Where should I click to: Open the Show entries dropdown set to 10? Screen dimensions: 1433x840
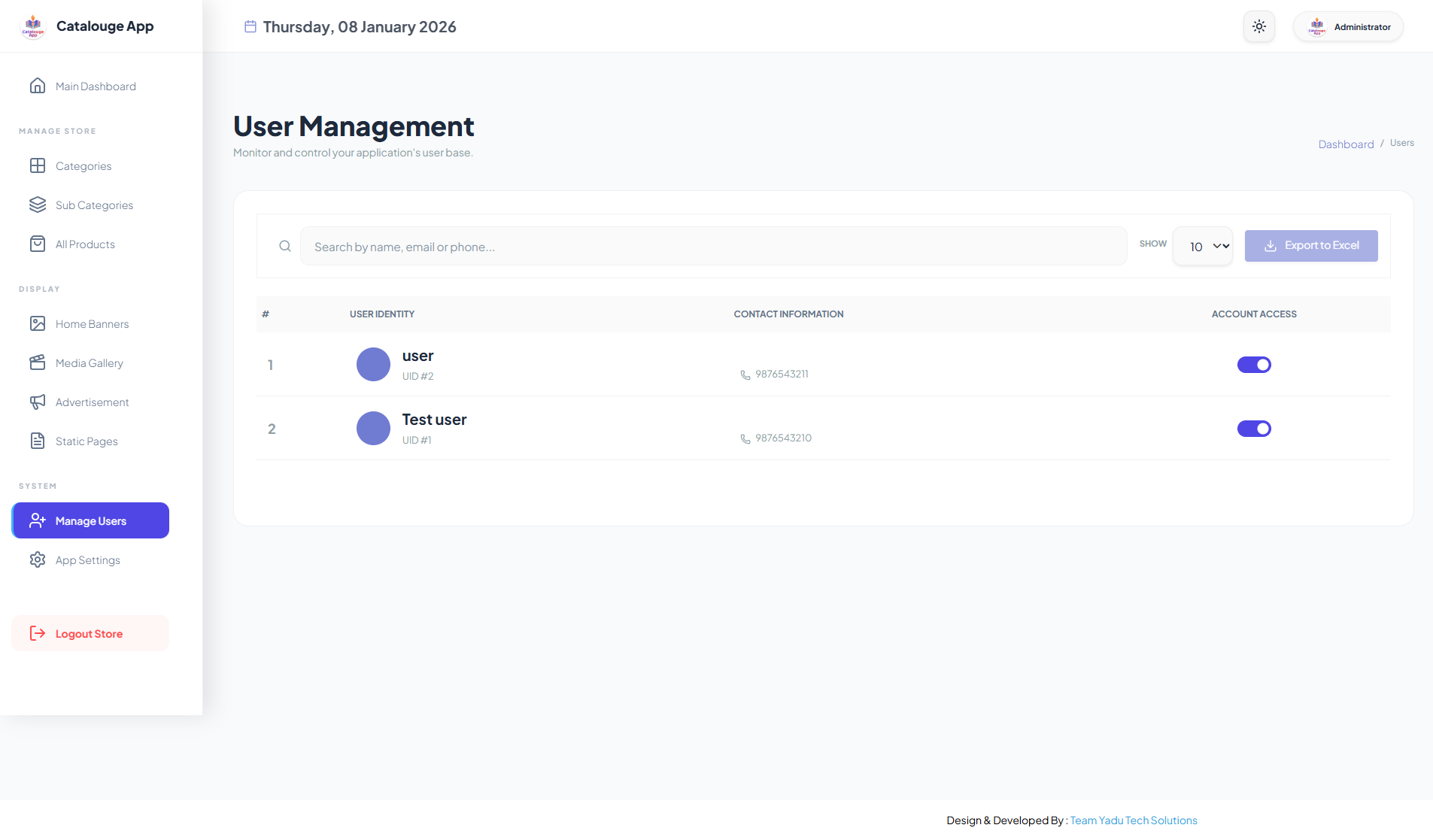click(x=1203, y=246)
